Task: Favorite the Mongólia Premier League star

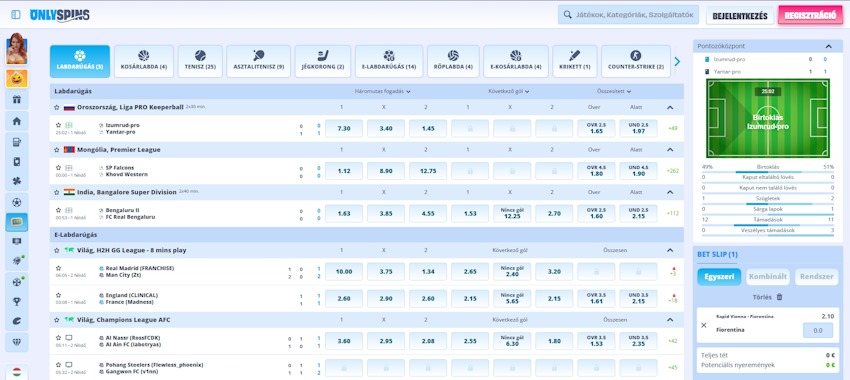Action: [56, 150]
